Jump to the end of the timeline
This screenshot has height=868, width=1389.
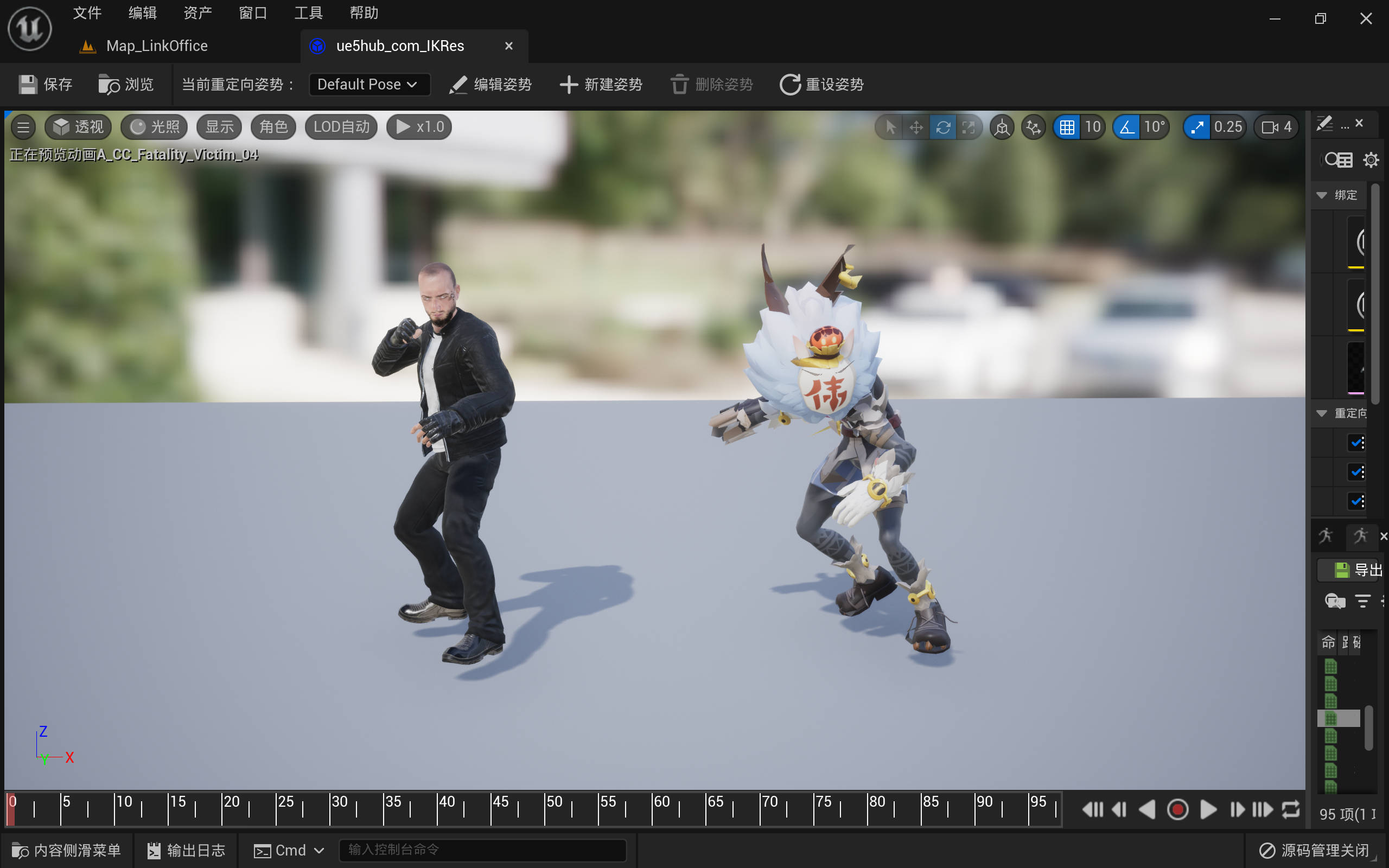click(1263, 809)
